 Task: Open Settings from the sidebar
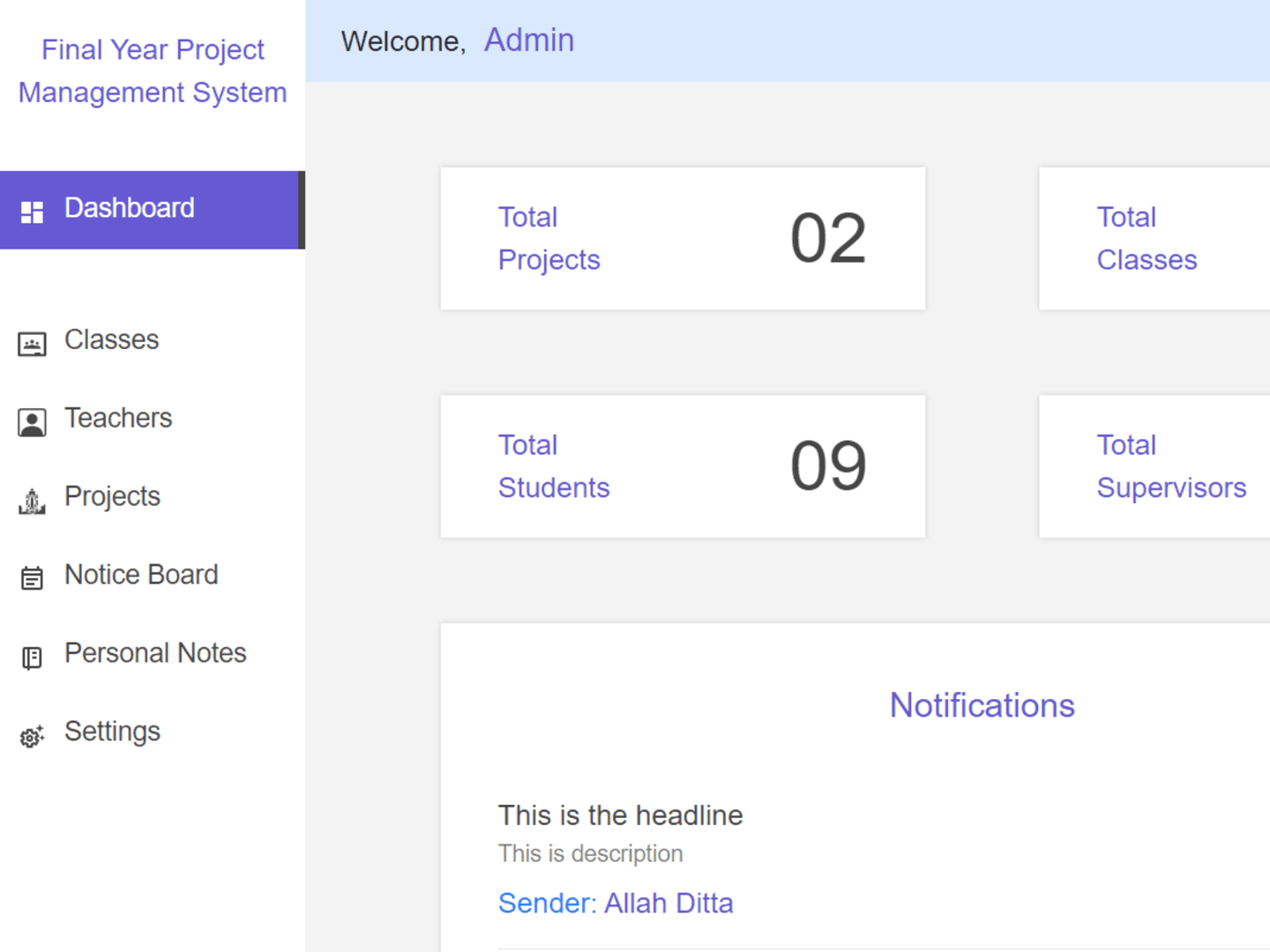[153, 732]
